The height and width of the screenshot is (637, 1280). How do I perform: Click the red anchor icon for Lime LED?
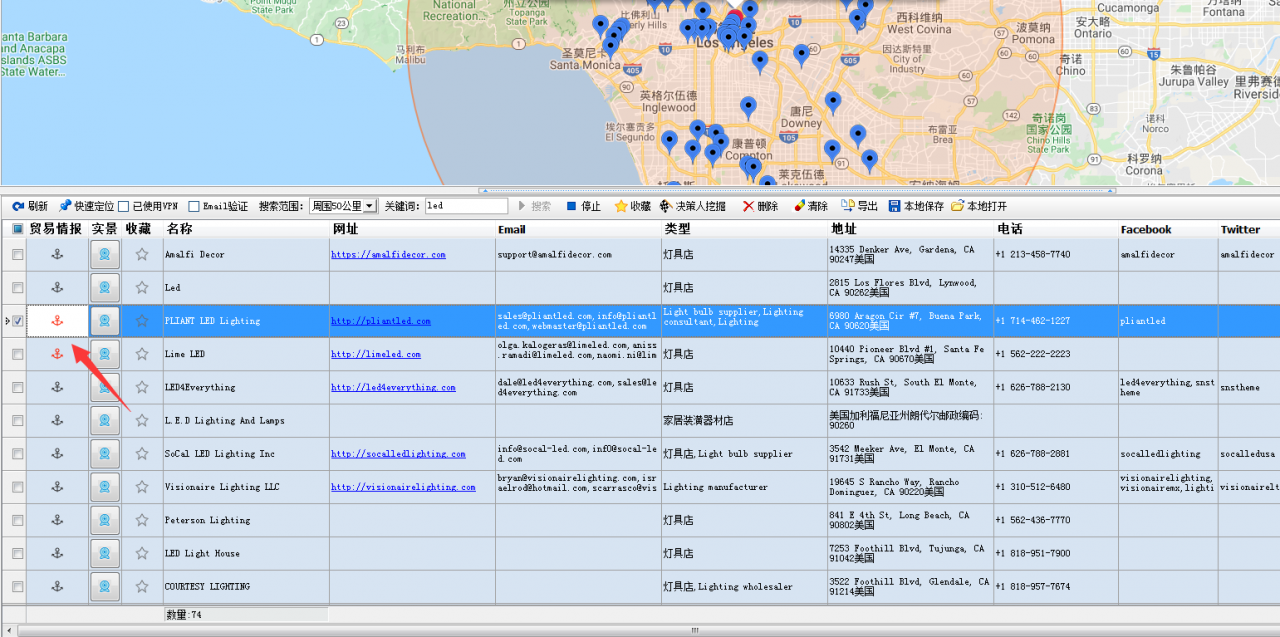(x=57, y=354)
